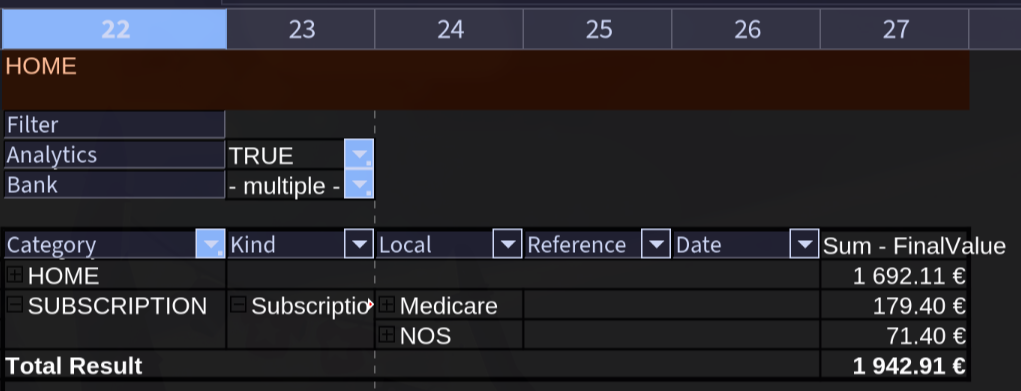This screenshot has height=391, width=1021.
Task: Open the Bank filter dropdown arrow
Action: pos(359,184)
